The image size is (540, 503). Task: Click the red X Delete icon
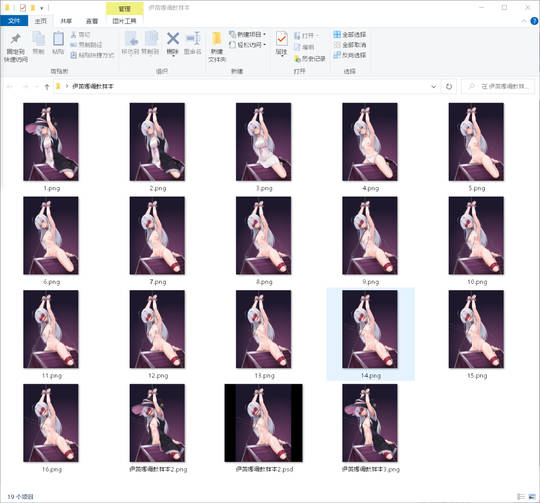[173, 39]
